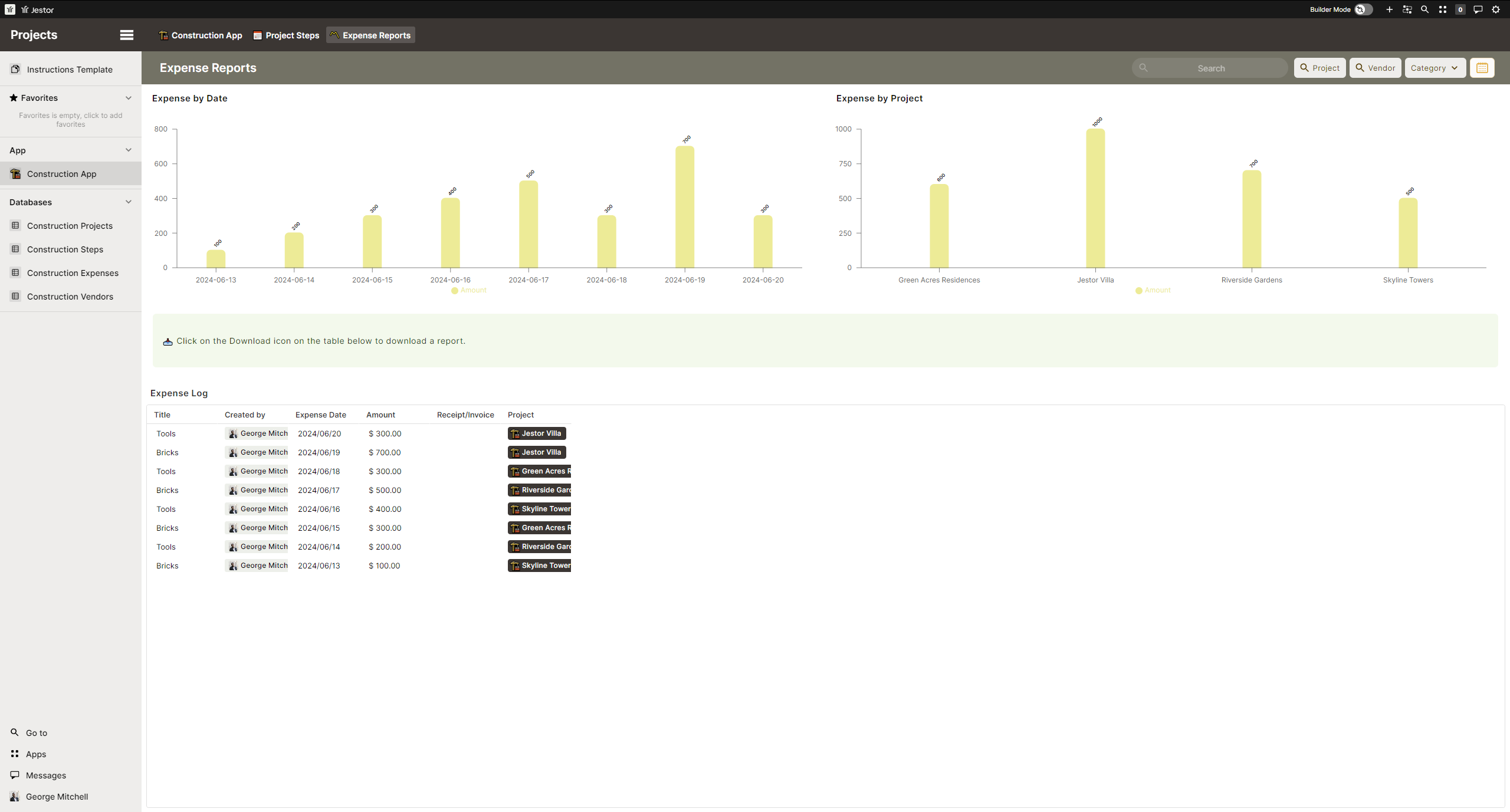This screenshot has width=1510, height=812.
Task: Collapse the Favorites section
Action: point(129,98)
